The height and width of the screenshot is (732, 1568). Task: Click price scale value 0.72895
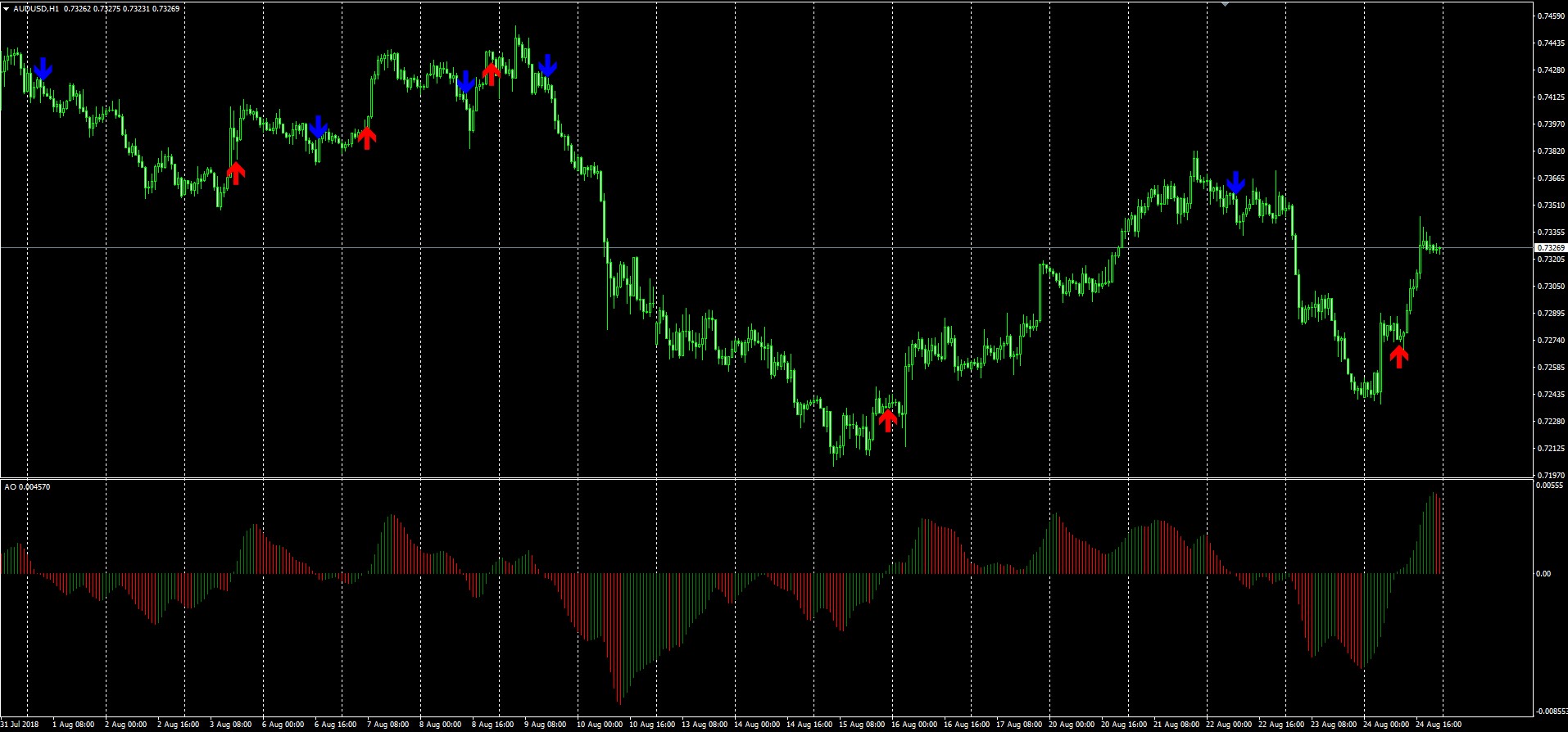1552,313
